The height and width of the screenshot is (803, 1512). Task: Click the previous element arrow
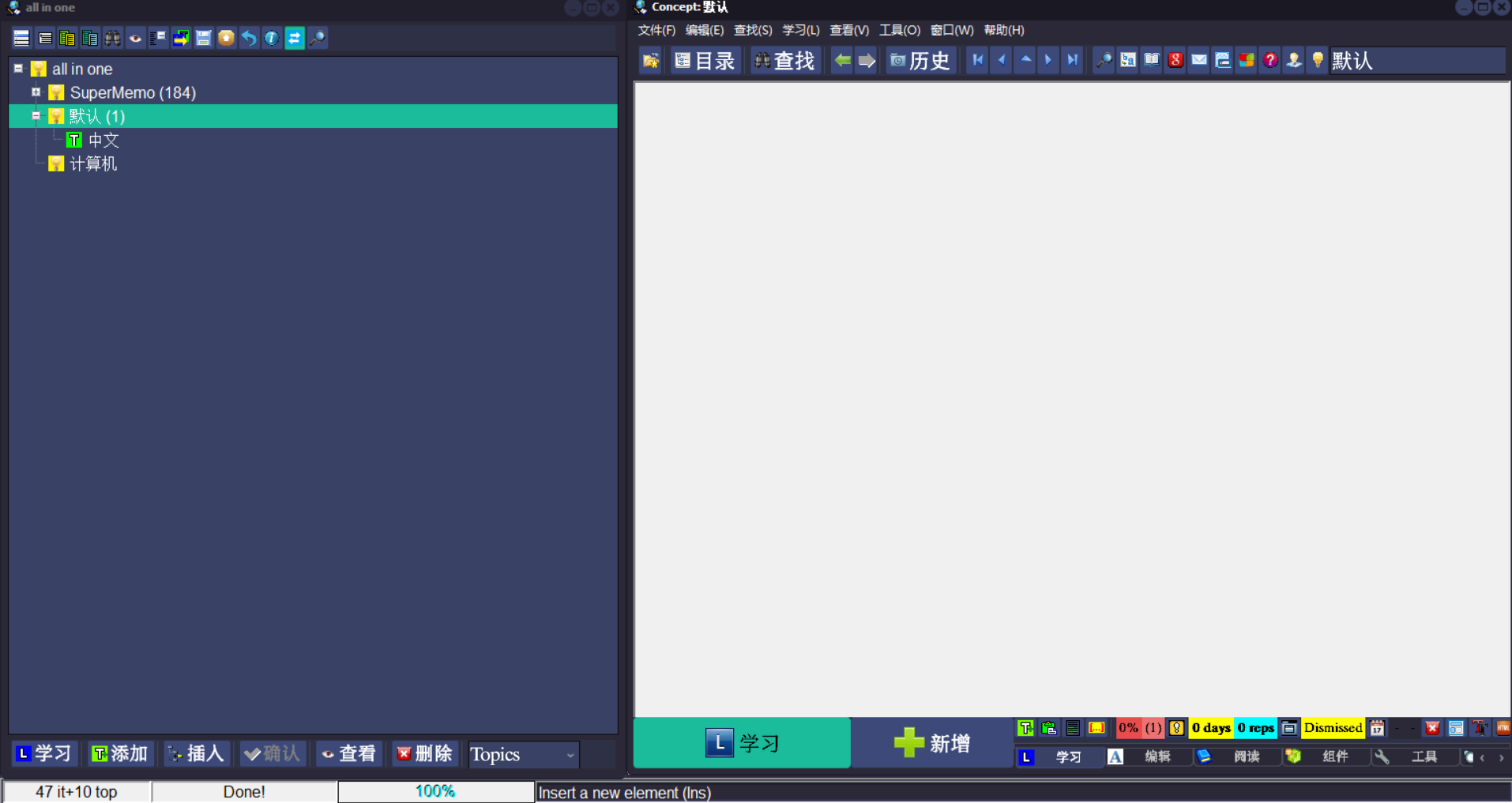(x=1002, y=60)
